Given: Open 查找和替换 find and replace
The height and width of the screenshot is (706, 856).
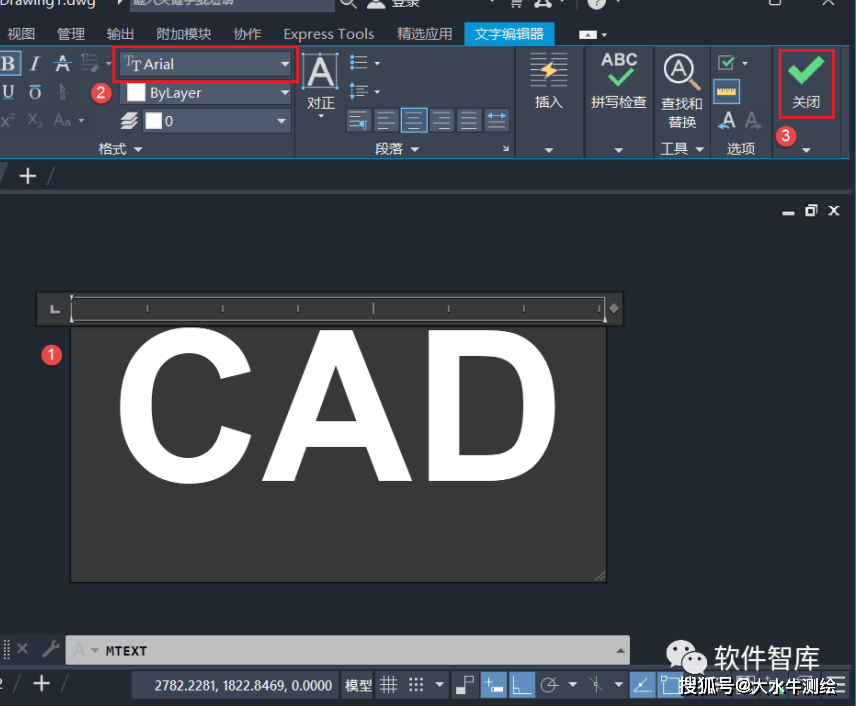Looking at the screenshot, I should pos(682,91).
